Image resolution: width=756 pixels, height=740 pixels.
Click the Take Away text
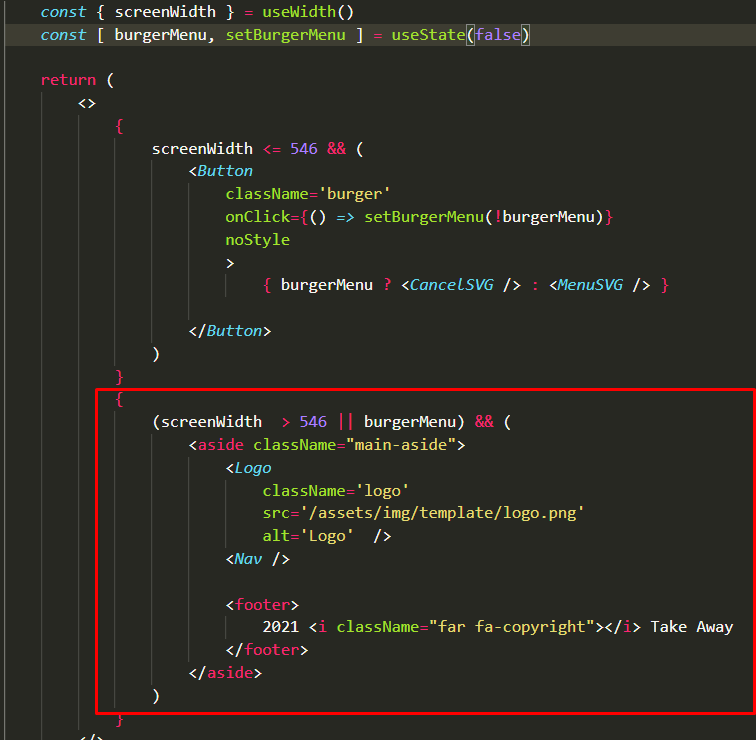pos(692,627)
